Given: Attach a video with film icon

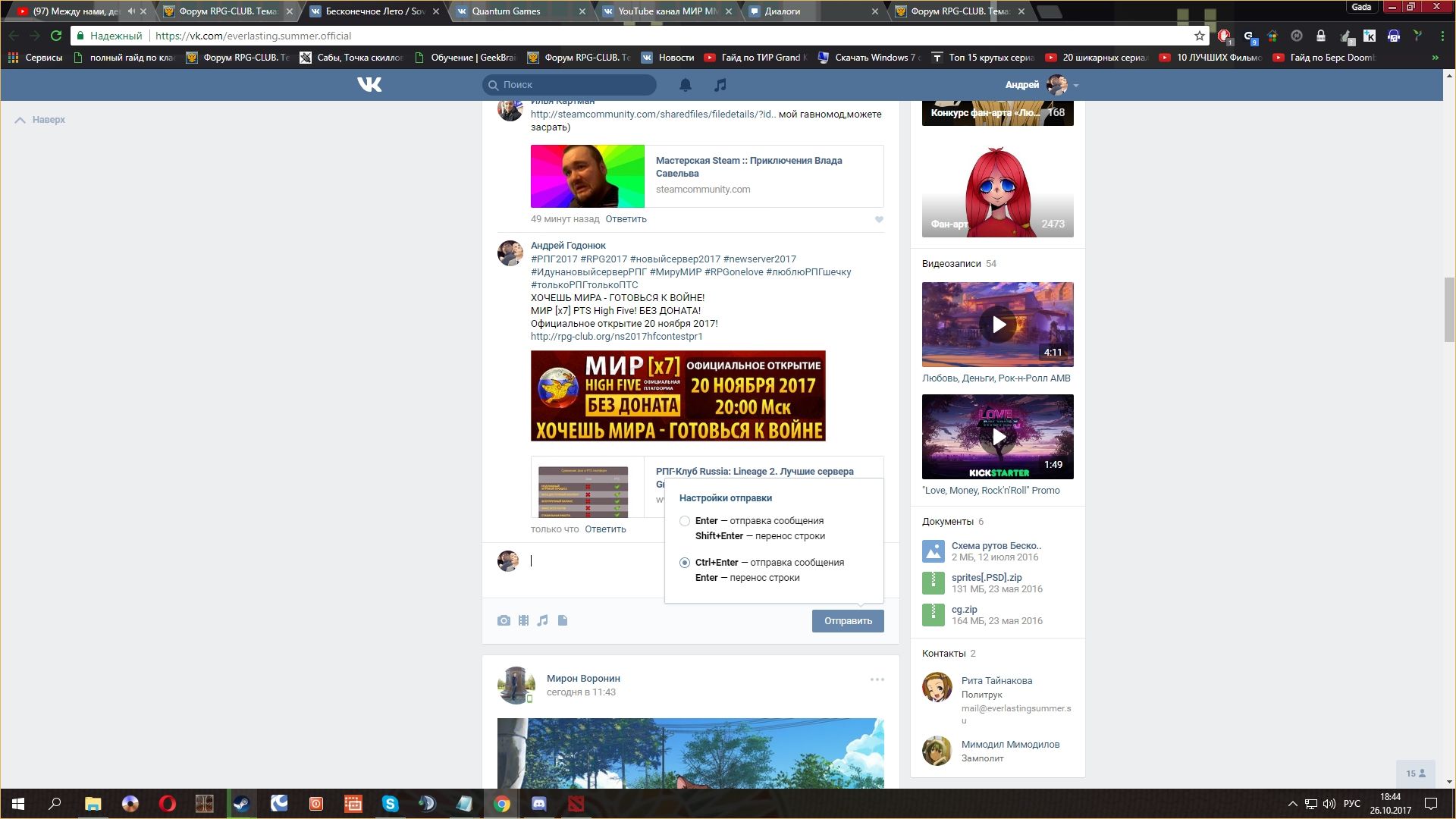Looking at the screenshot, I should click(523, 620).
